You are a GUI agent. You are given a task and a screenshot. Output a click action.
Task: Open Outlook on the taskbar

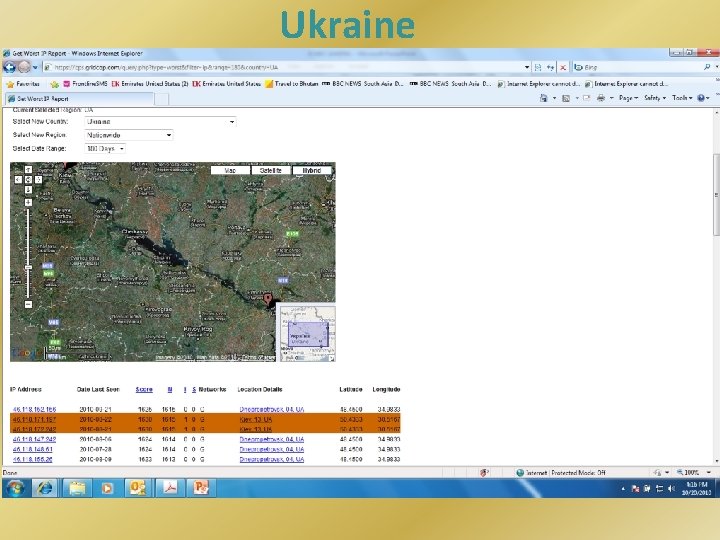coord(138,488)
